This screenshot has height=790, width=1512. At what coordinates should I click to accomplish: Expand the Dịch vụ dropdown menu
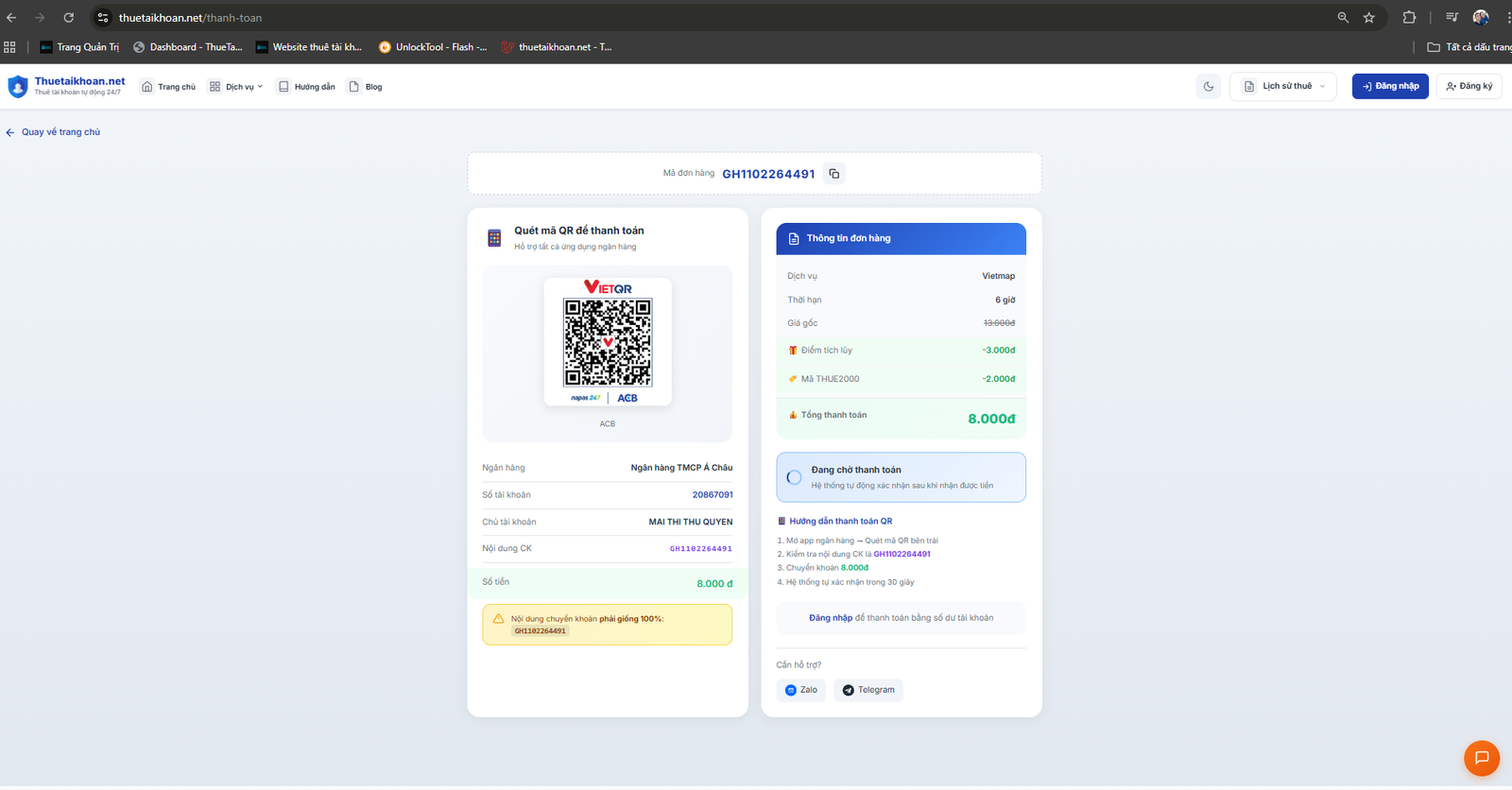(x=236, y=87)
